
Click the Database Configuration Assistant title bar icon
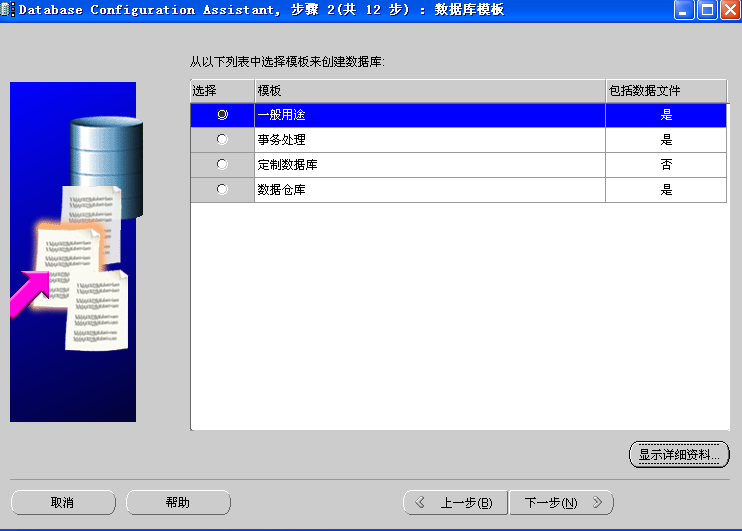[8, 9]
